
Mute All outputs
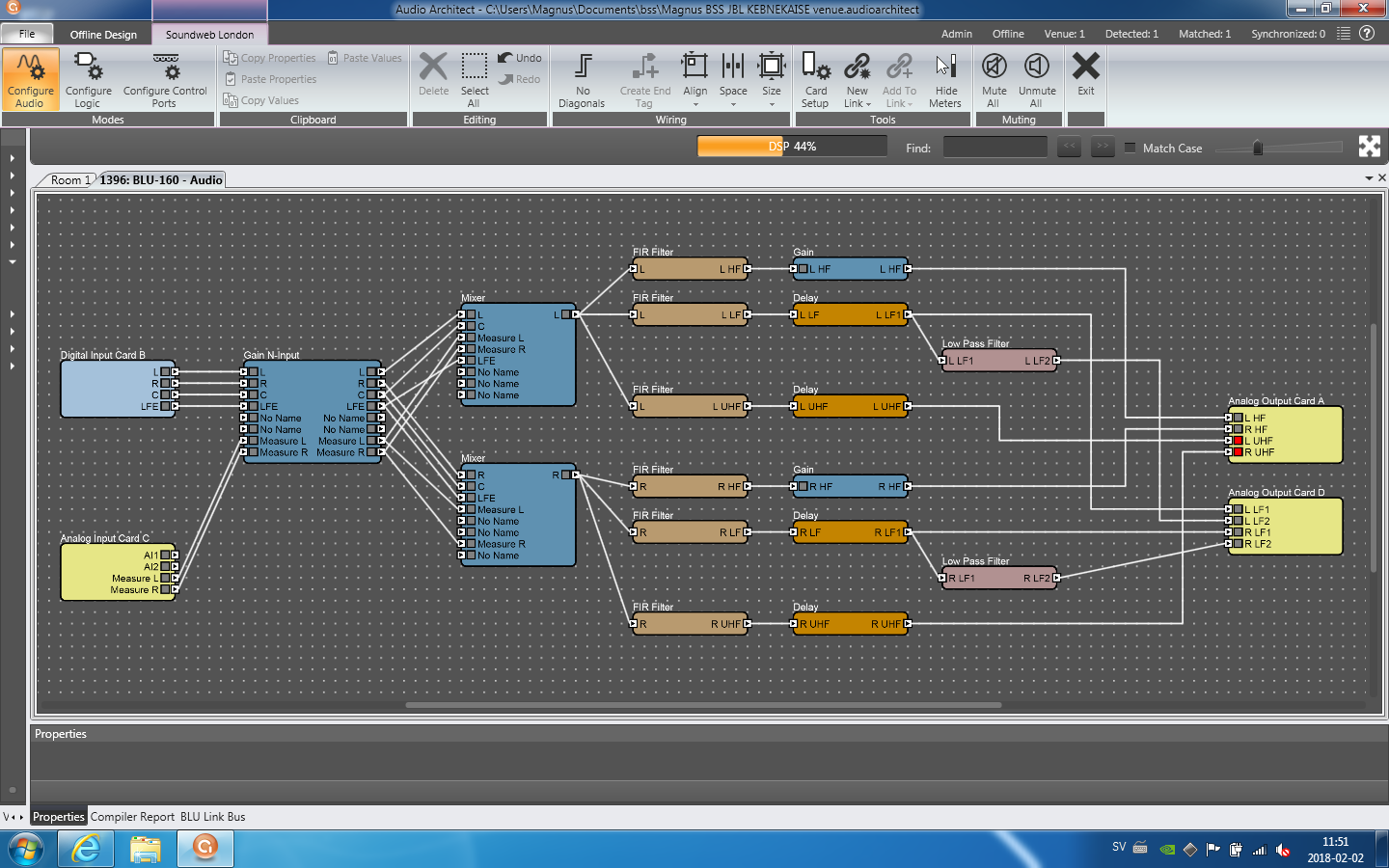[994, 79]
